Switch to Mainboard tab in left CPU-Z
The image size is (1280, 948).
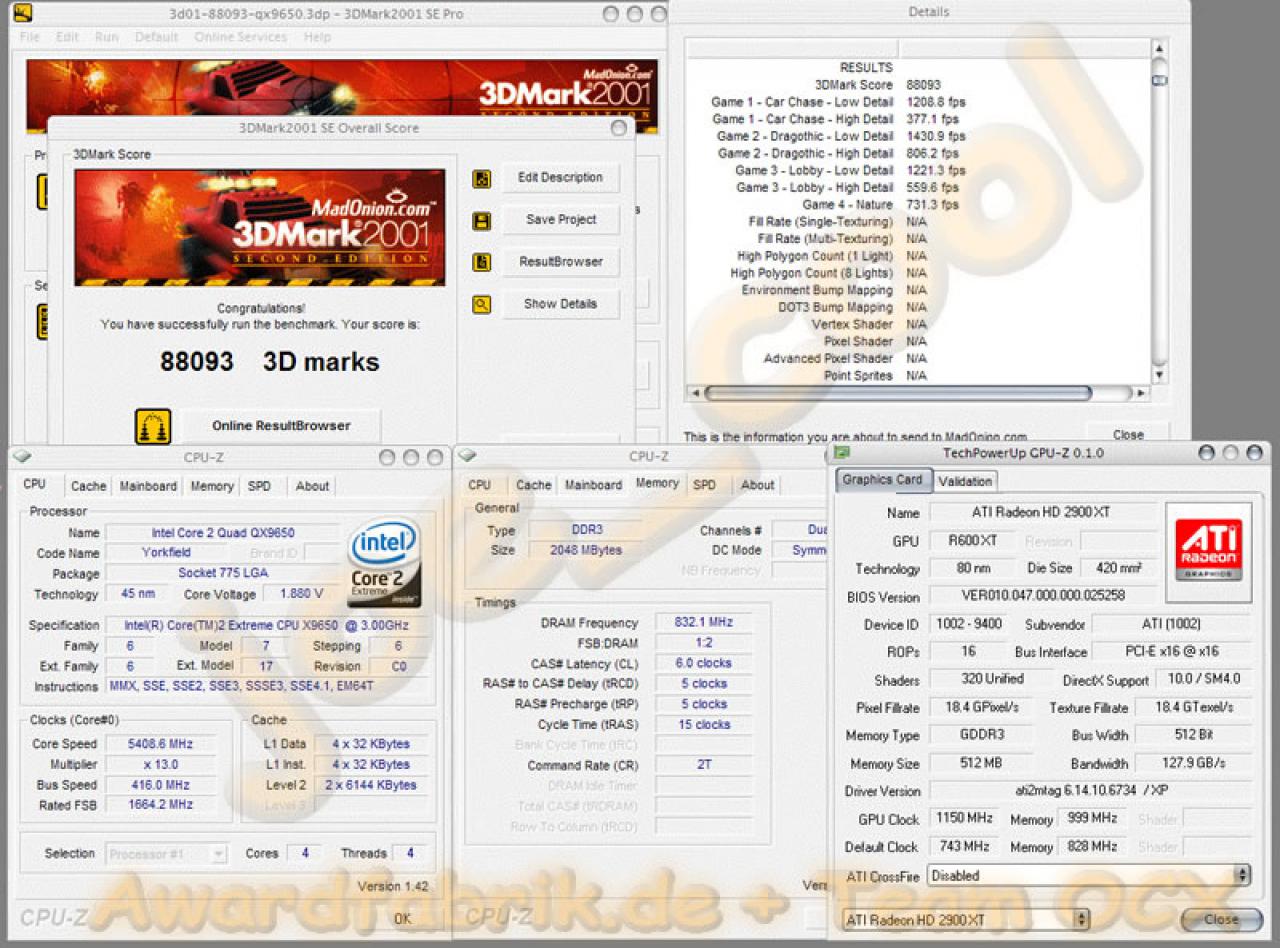coord(148,486)
